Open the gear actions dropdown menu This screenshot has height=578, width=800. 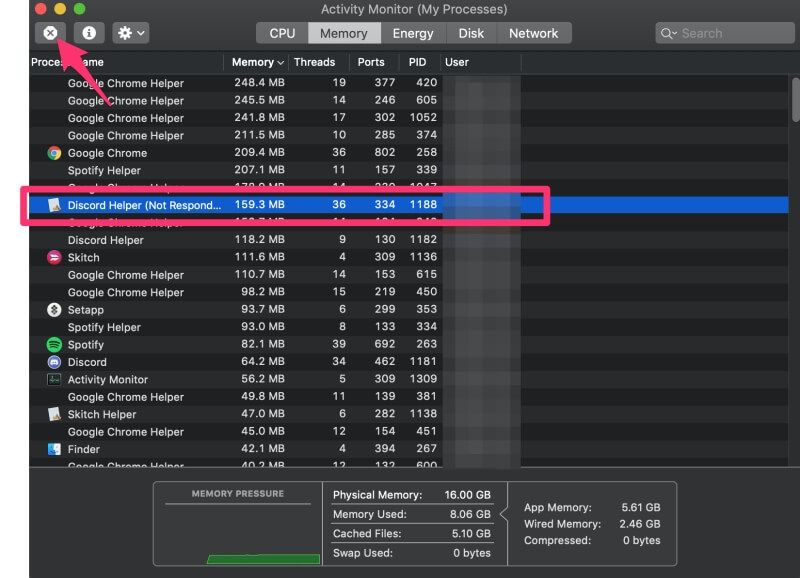click(131, 33)
